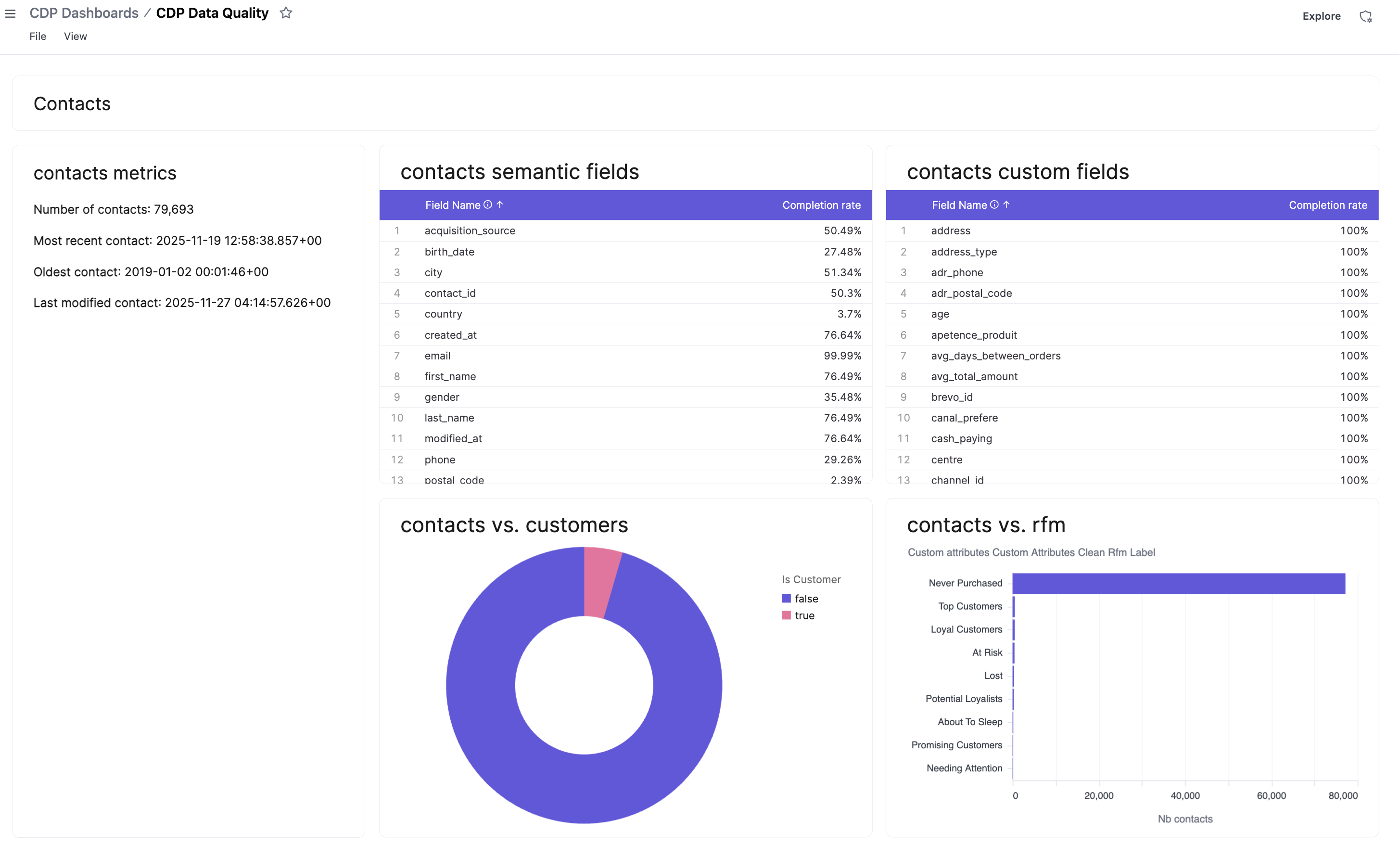
Task: Click the sort arrow in semantic fields header
Action: click(x=500, y=205)
